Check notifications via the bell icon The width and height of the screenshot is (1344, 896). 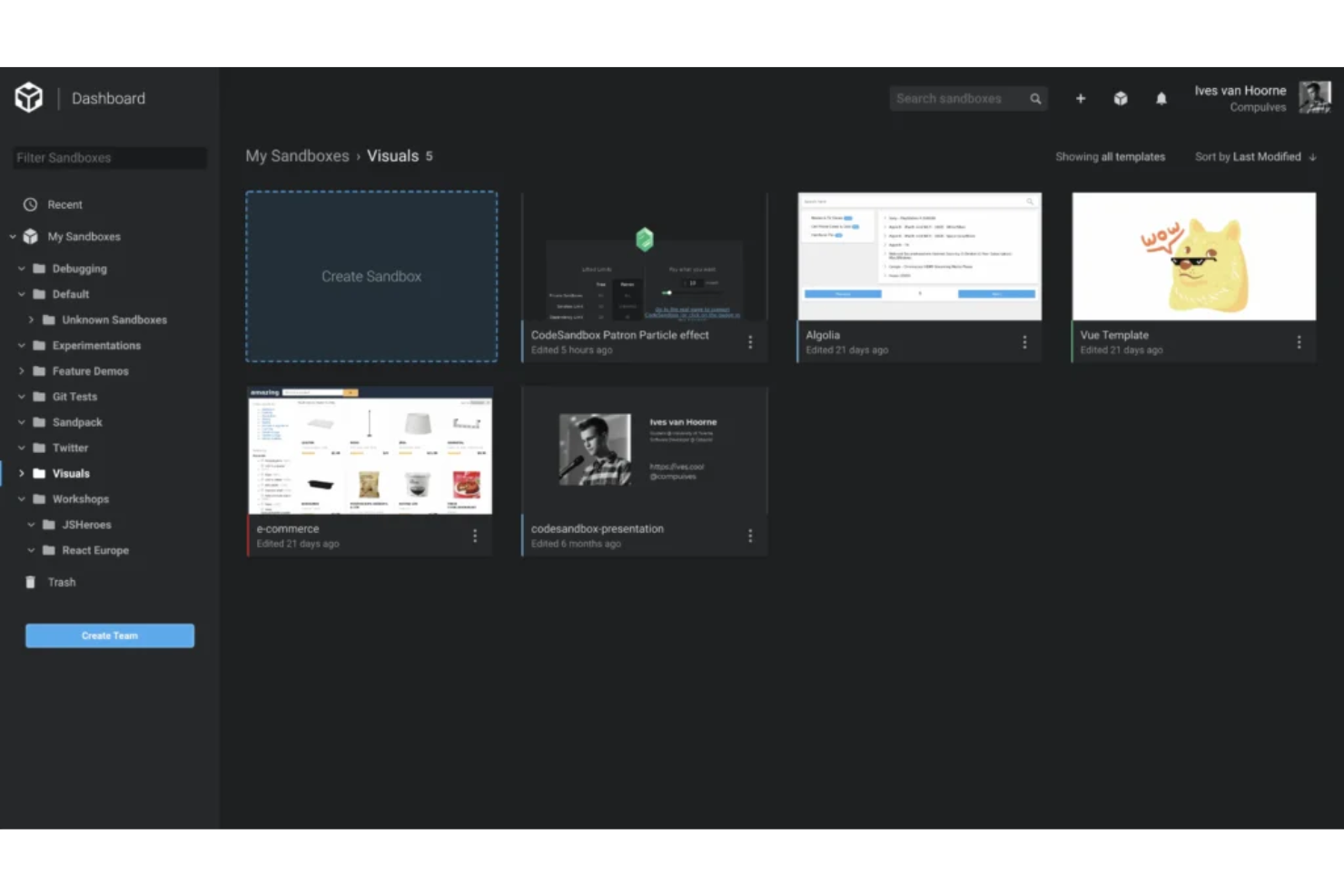(1161, 98)
